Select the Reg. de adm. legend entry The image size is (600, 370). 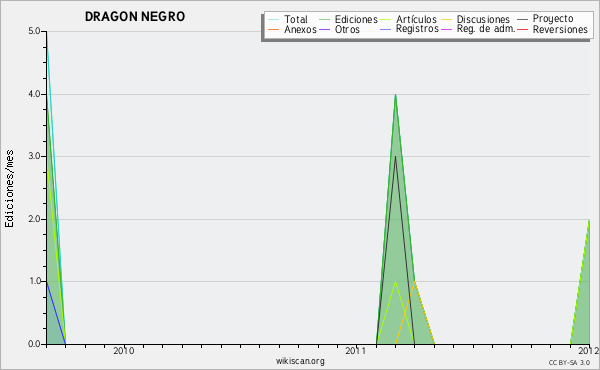pyautogui.click(x=486, y=29)
